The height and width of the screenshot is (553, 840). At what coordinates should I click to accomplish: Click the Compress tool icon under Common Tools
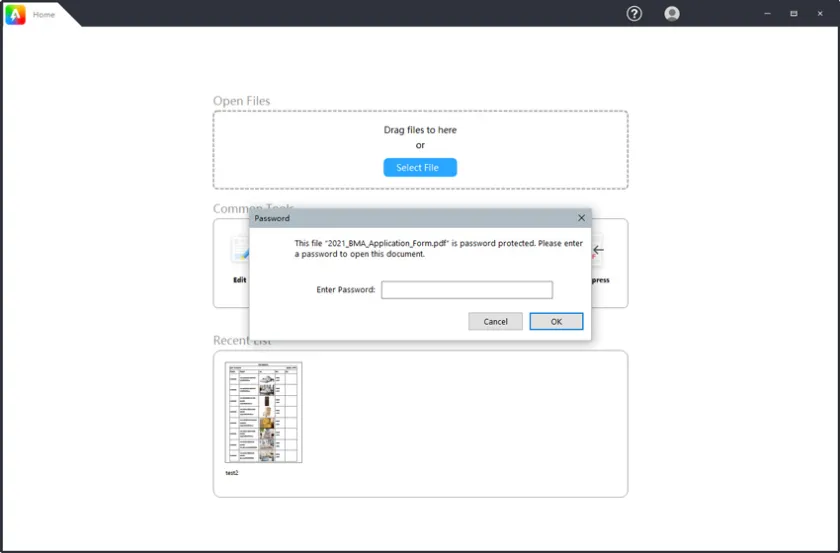pos(598,251)
